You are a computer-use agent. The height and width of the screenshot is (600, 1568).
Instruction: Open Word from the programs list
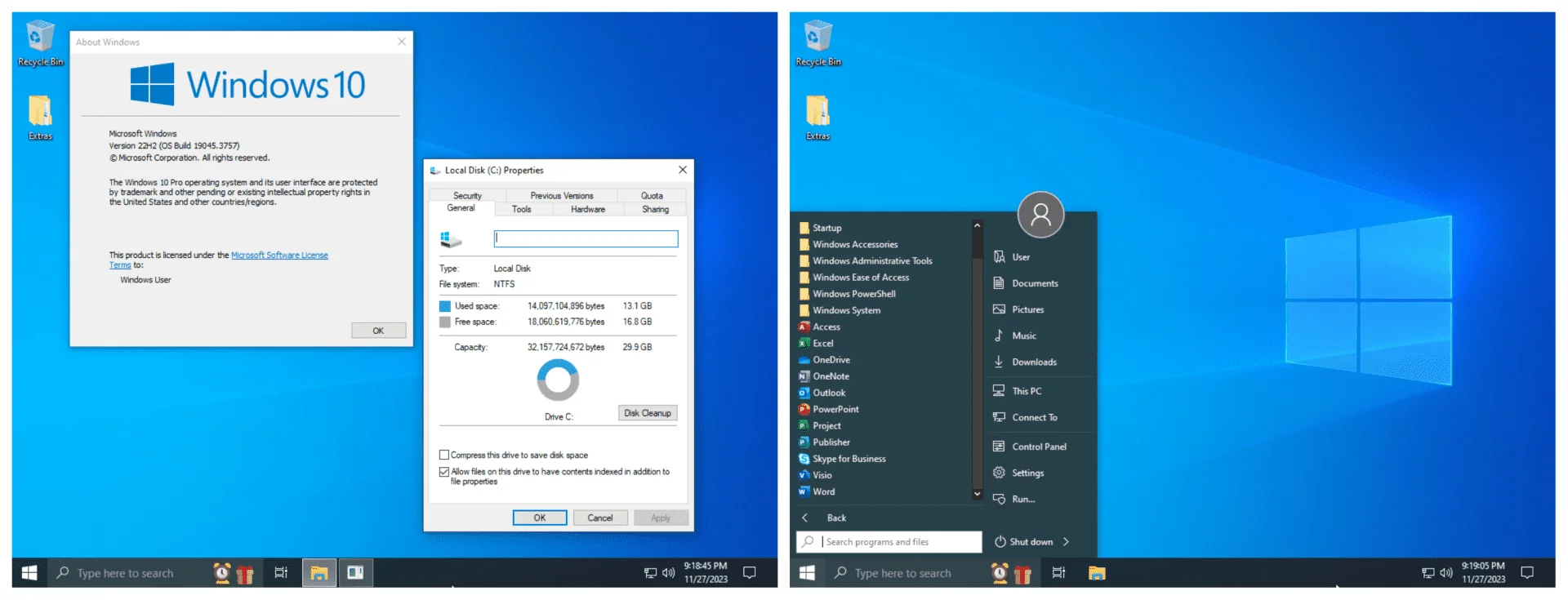coord(817,491)
